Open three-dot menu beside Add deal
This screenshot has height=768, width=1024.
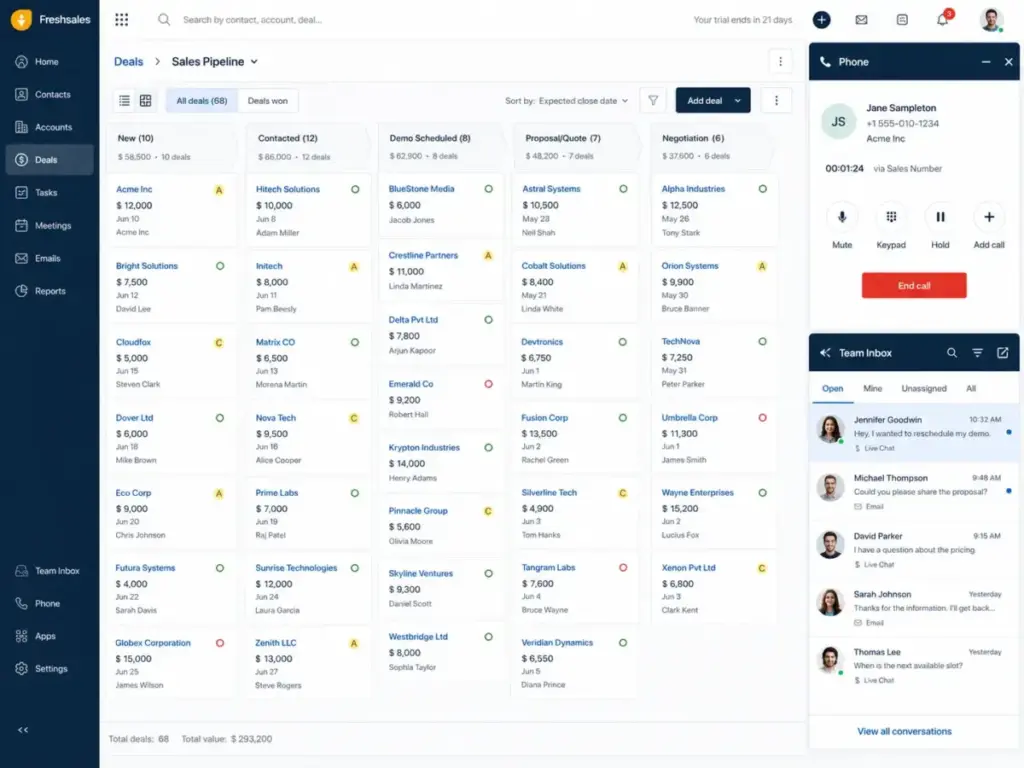coord(776,101)
